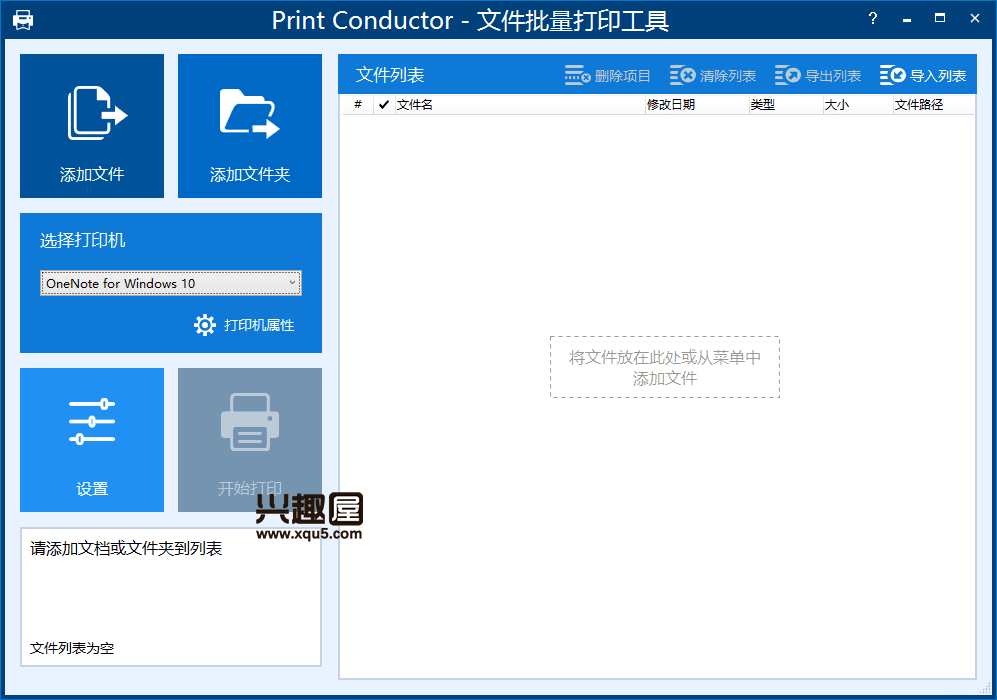Click the settings sliders icon
Image resolution: width=997 pixels, height=700 pixels.
(92, 422)
